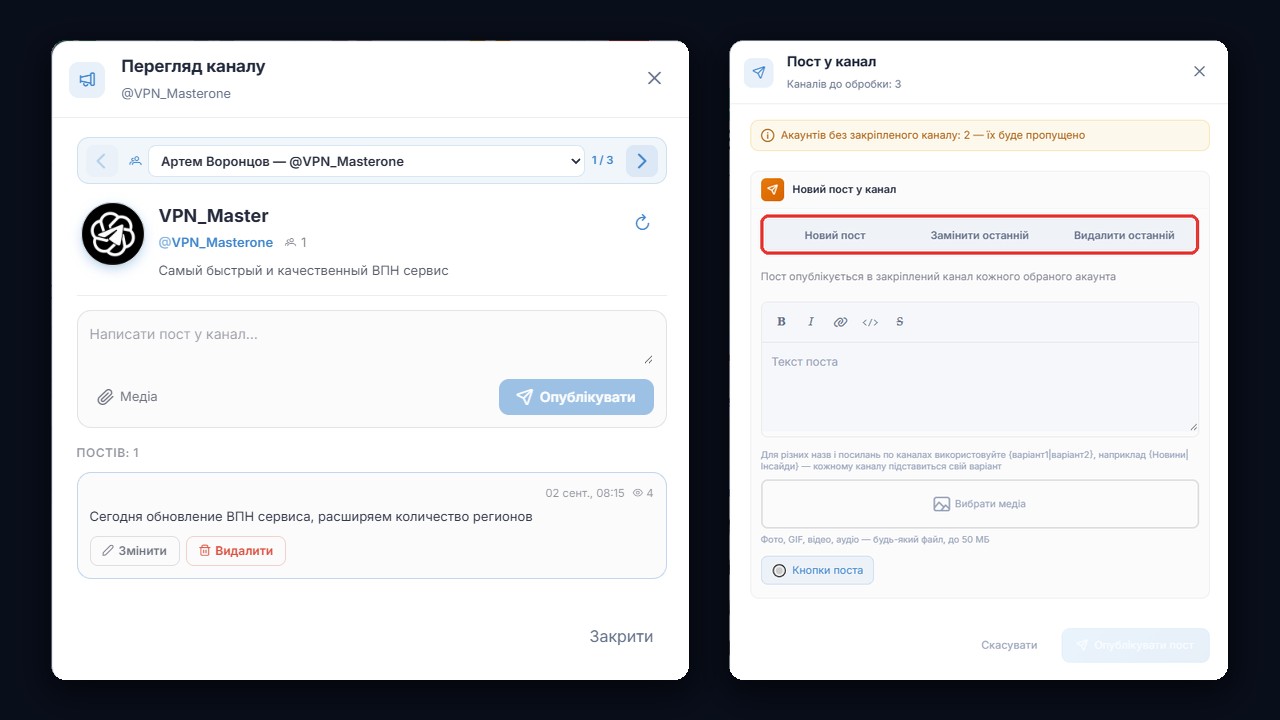Click the post text Сегодня обновление ВПН сервиса
The height and width of the screenshot is (720, 1280).
click(x=311, y=517)
